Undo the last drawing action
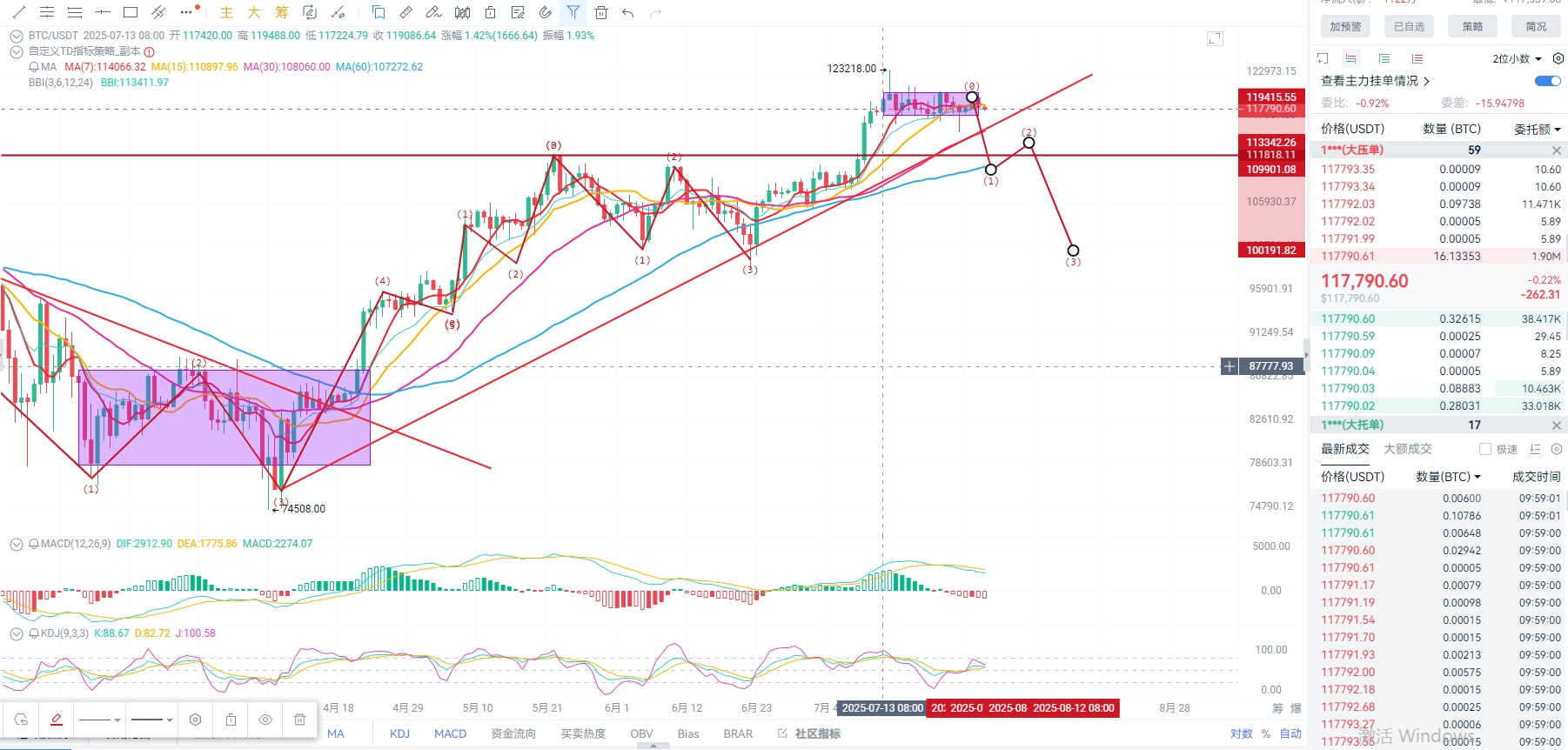Screen dimensions: 1568x750 (628, 12)
